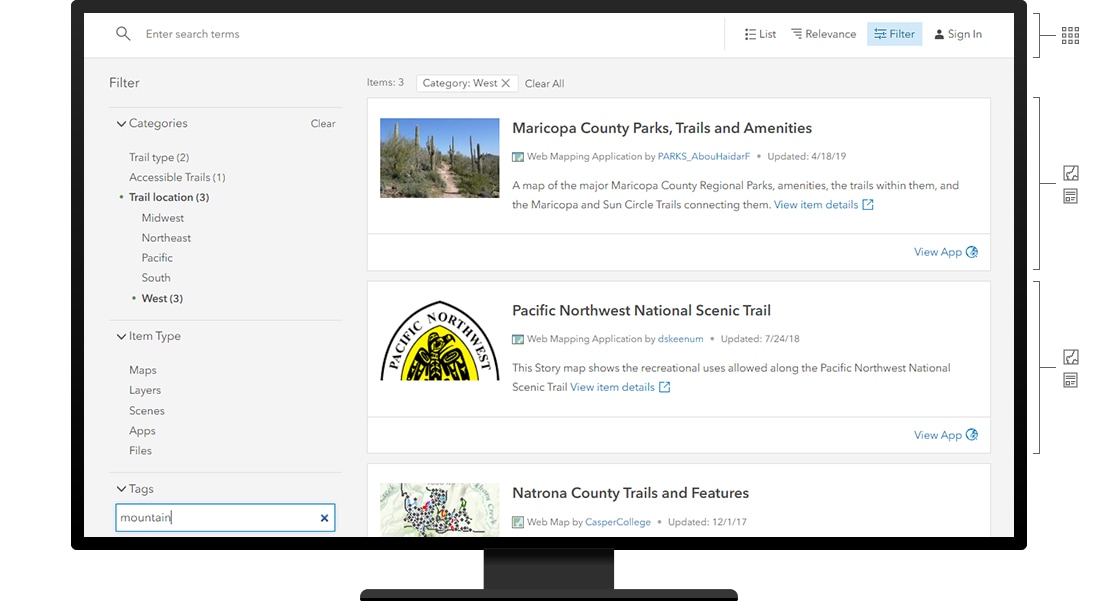Viewport: 1100px width, 601px height.
Task: View item details for Pacific Northwest trail
Action: click(619, 387)
